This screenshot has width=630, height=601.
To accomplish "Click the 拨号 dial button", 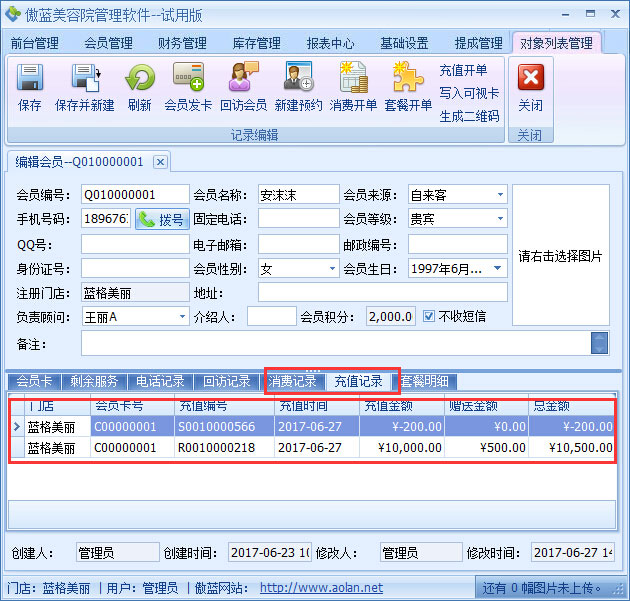I will [162, 219].
